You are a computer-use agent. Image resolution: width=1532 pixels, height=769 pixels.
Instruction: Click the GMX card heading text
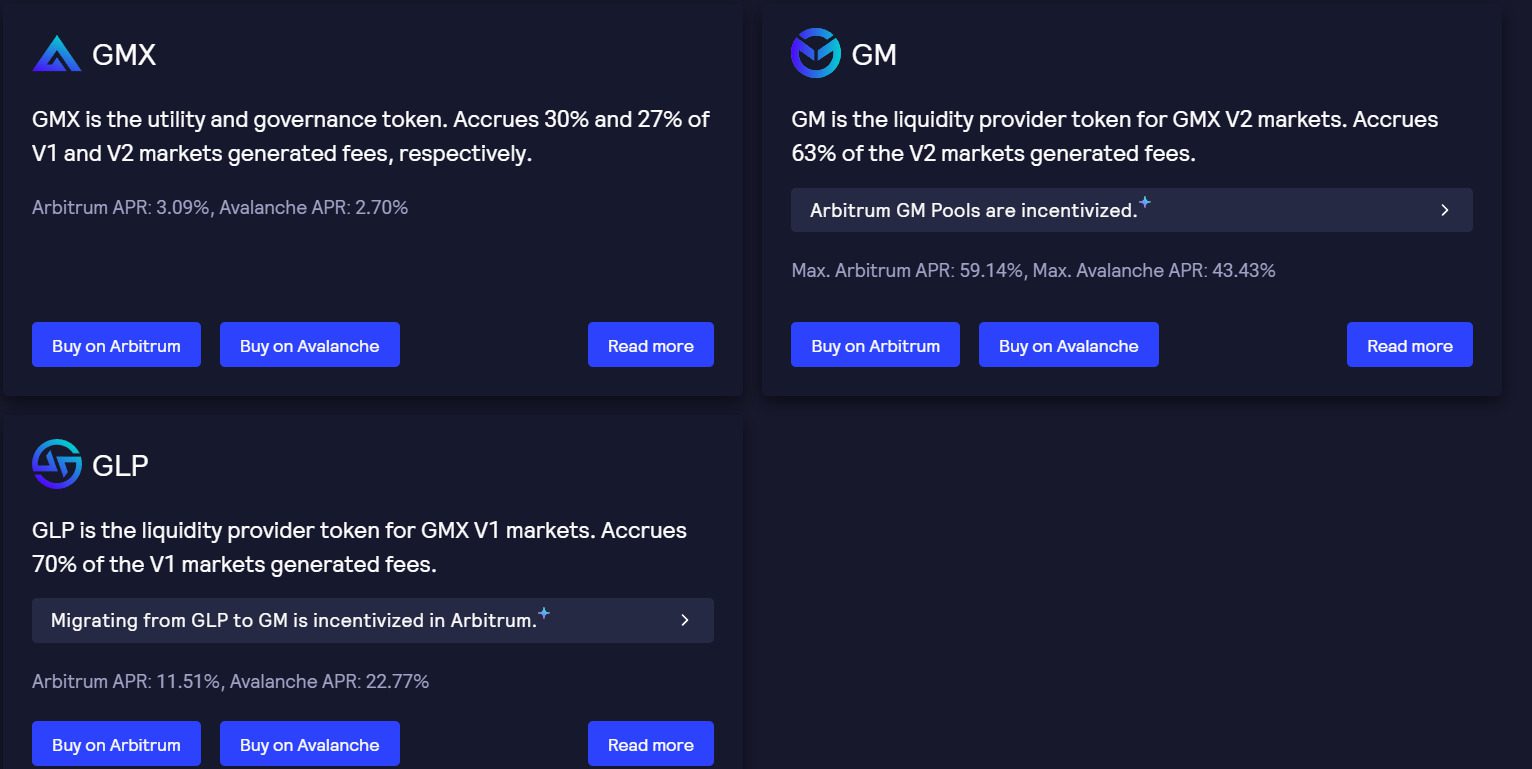click(124, 55)
